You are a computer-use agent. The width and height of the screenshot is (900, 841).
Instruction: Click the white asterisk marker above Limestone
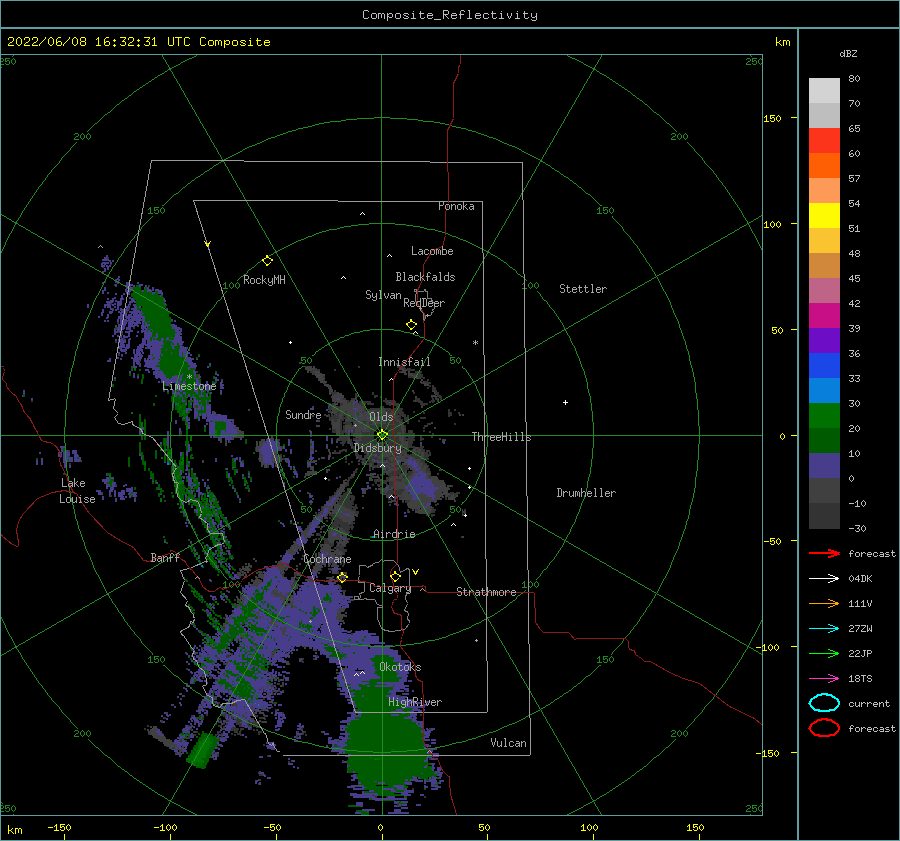189,377
